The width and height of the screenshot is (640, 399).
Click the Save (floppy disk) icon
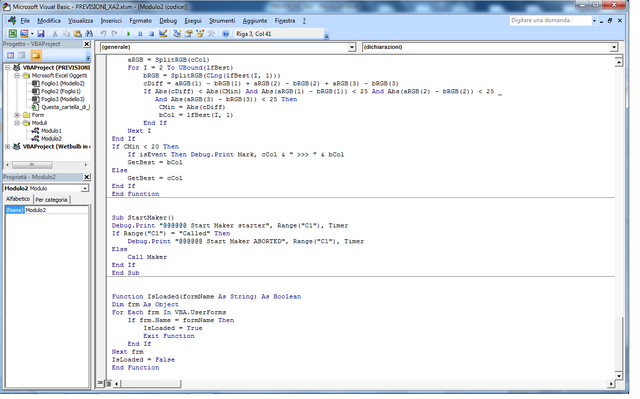(41, 34)
